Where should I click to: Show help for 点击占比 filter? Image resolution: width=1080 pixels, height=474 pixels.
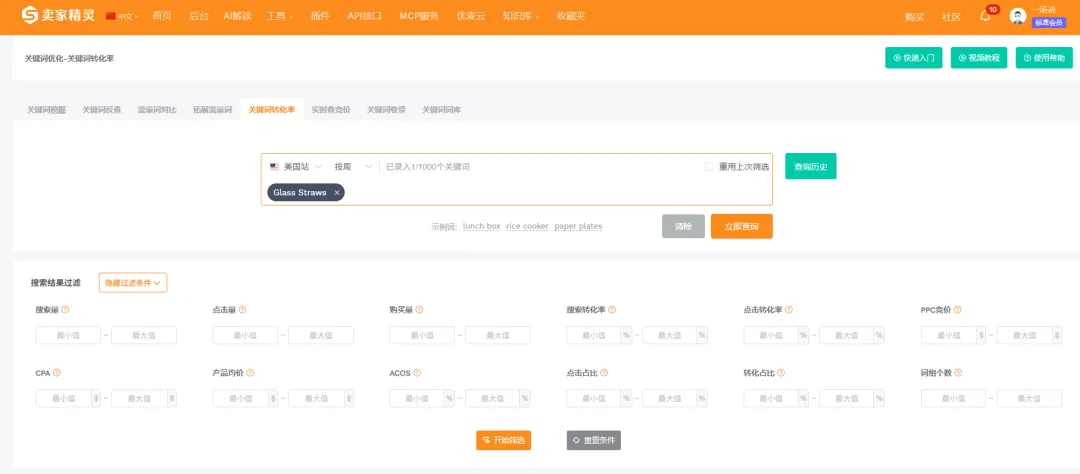603,373
